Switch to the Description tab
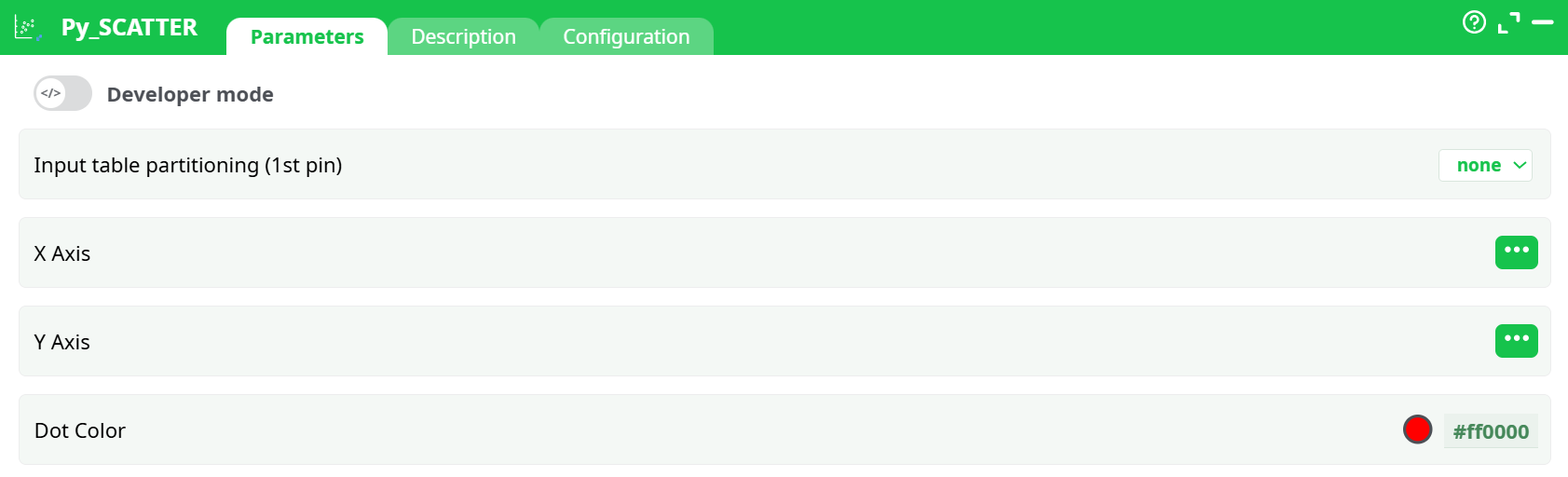1568x477 pixels. (x=463, y=37)
